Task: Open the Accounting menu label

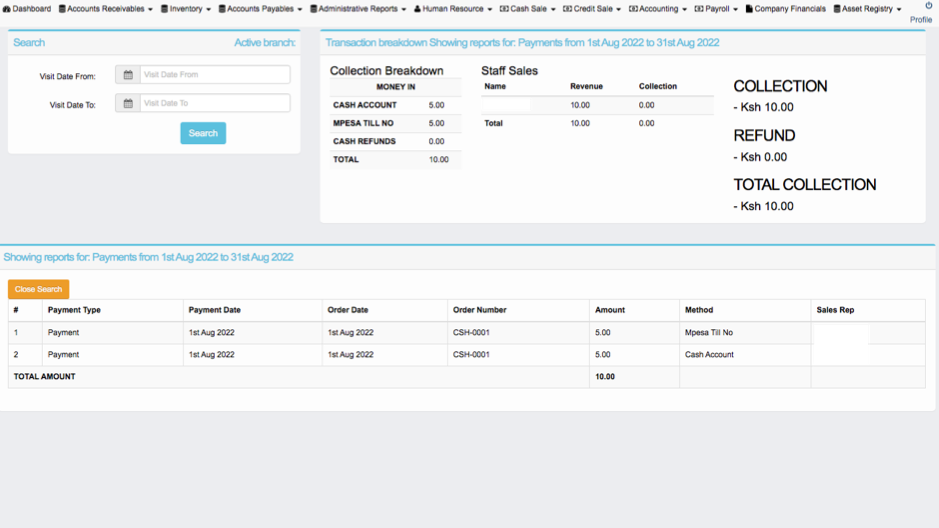Action: pos(658,9)
